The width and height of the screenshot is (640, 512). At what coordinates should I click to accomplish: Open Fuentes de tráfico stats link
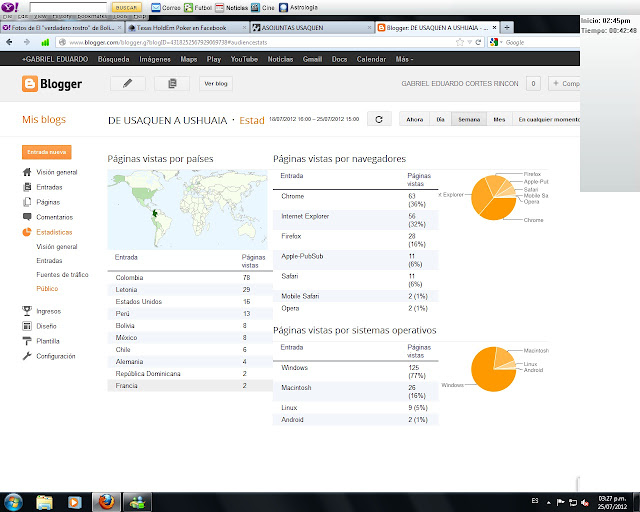click(62, 274)
